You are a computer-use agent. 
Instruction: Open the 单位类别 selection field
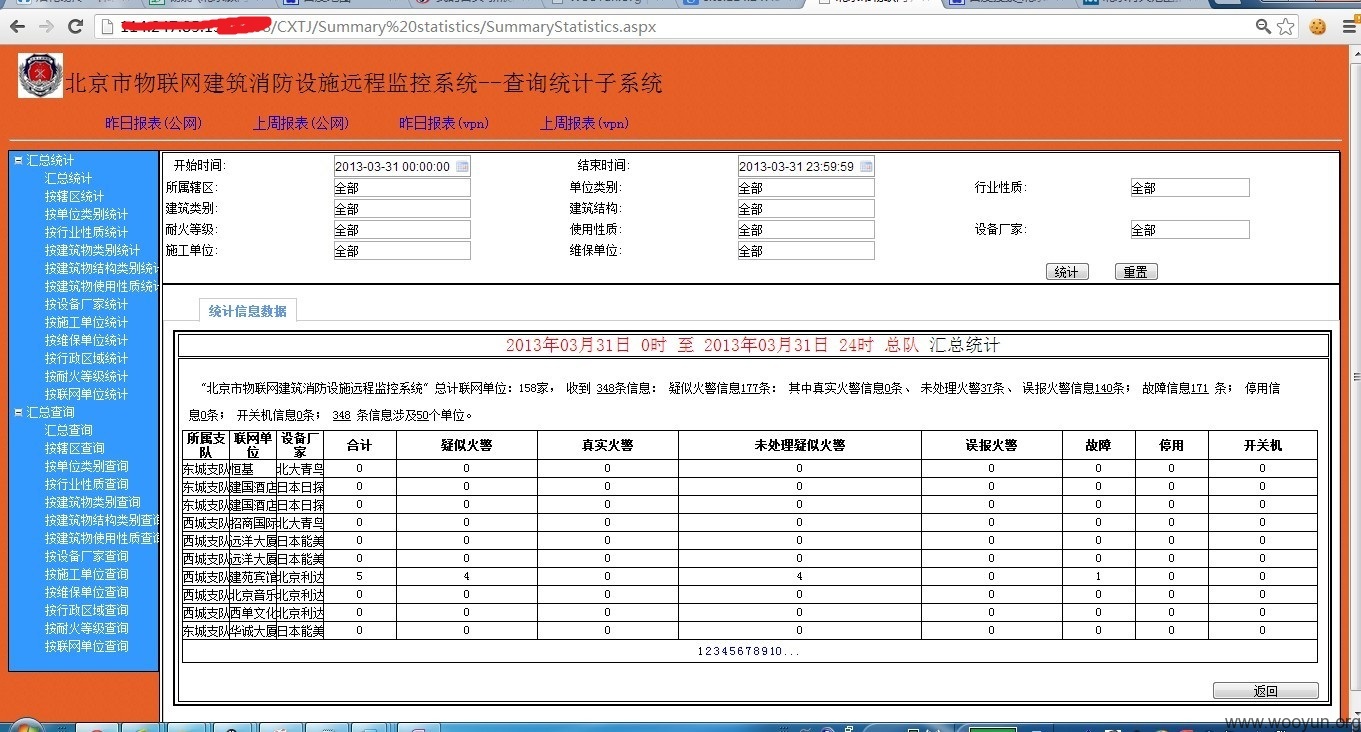[x=806, y=188]
